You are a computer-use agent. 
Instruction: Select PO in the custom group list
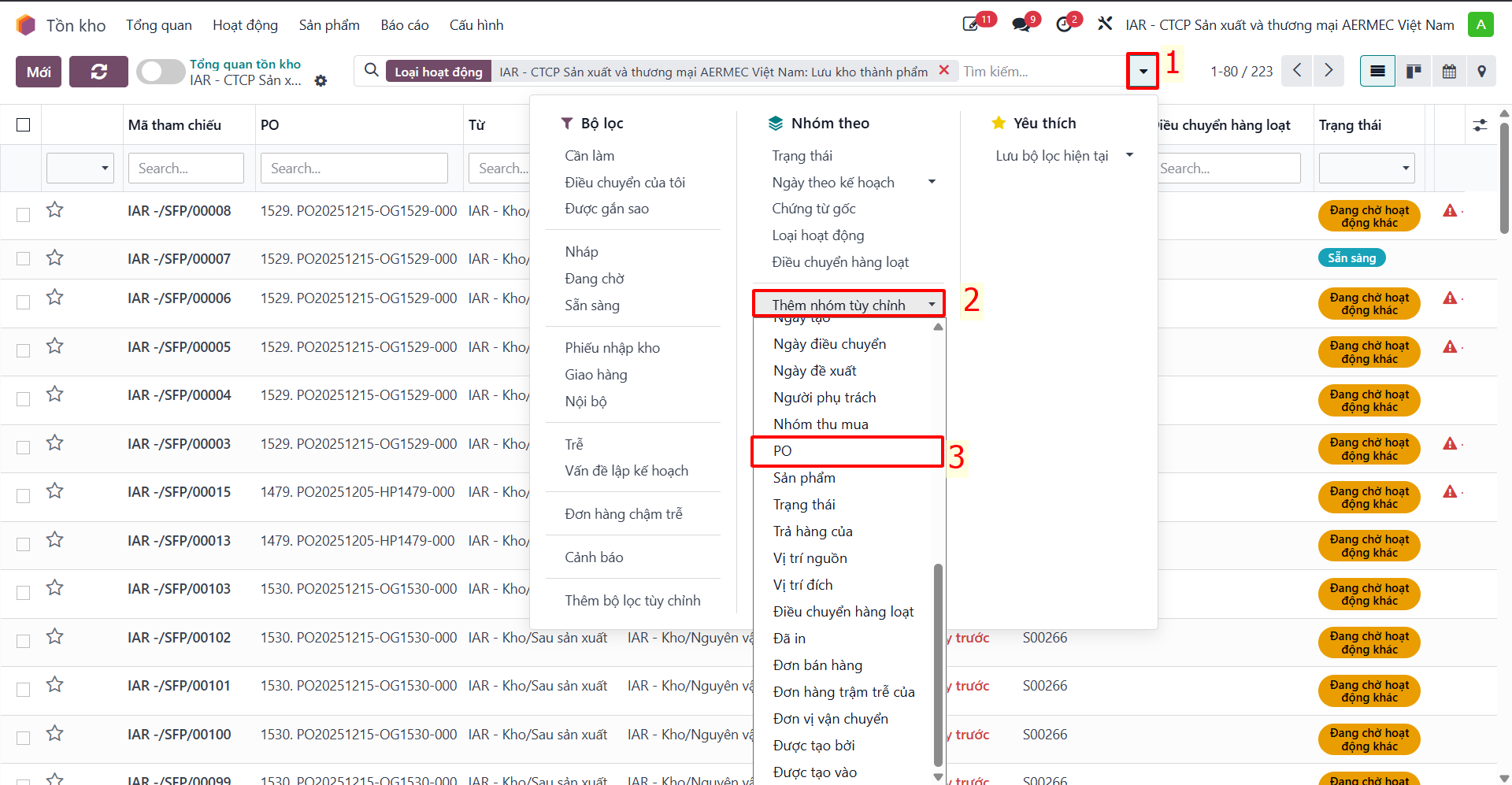coord(847,451)
